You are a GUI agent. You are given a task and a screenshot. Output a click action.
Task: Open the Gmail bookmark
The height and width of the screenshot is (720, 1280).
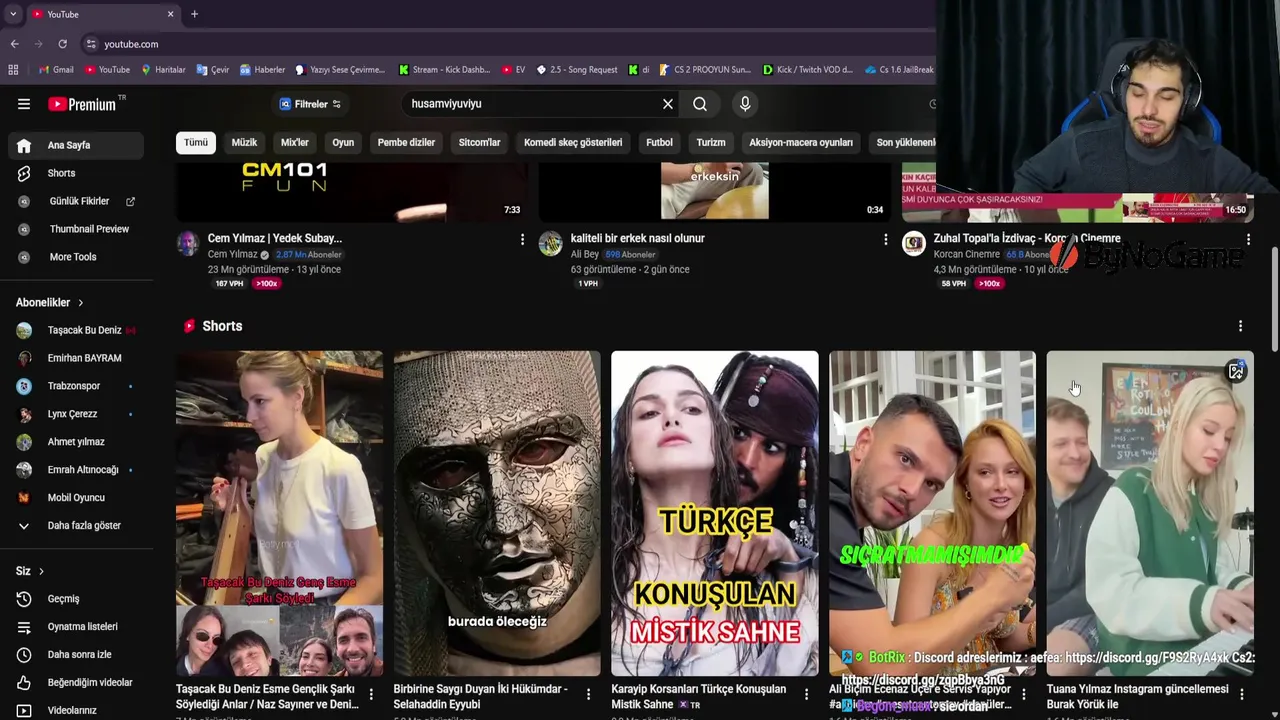pyautogui.click(x=56, y=70)
